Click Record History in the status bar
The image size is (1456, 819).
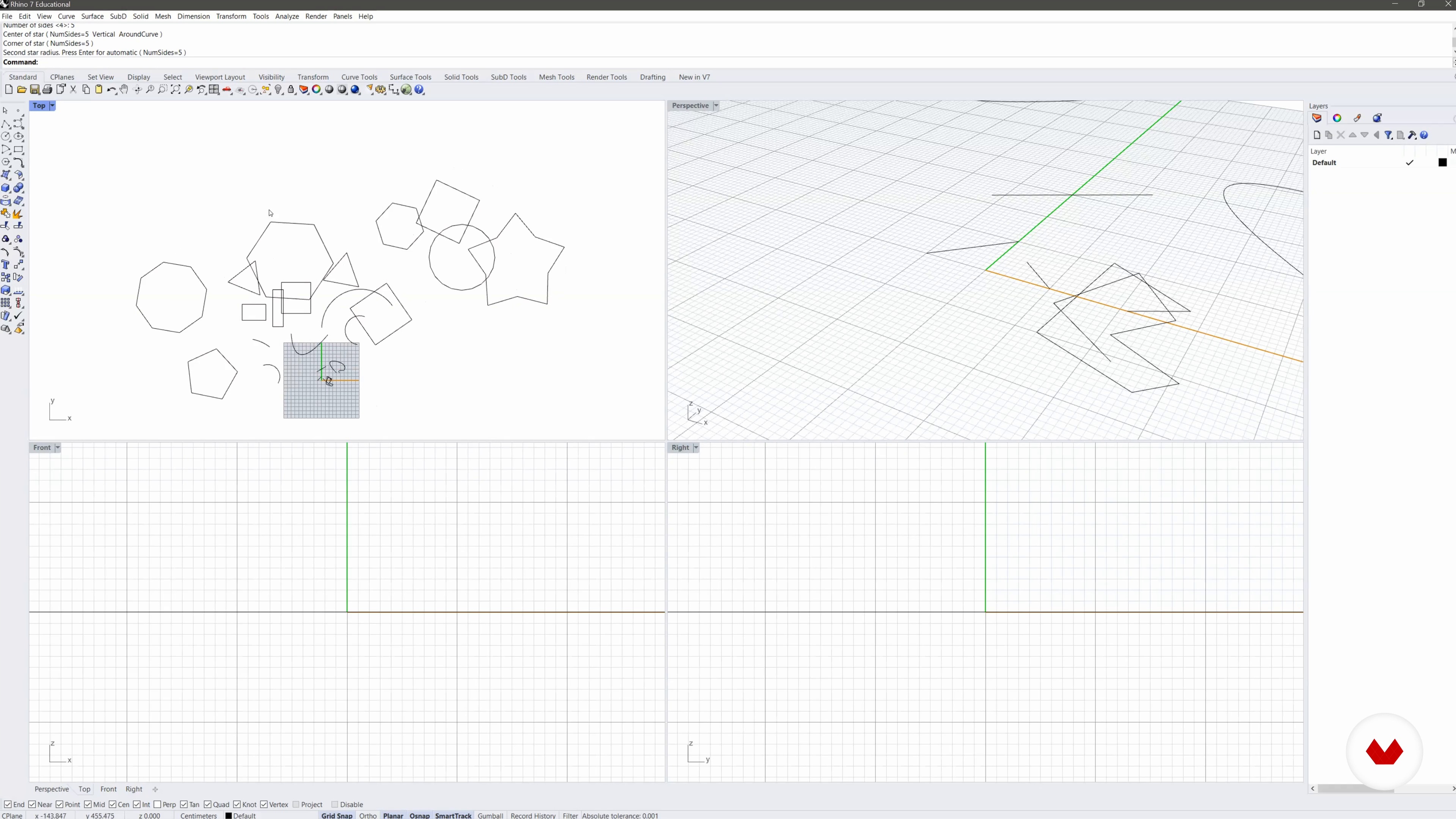(533, 816)
